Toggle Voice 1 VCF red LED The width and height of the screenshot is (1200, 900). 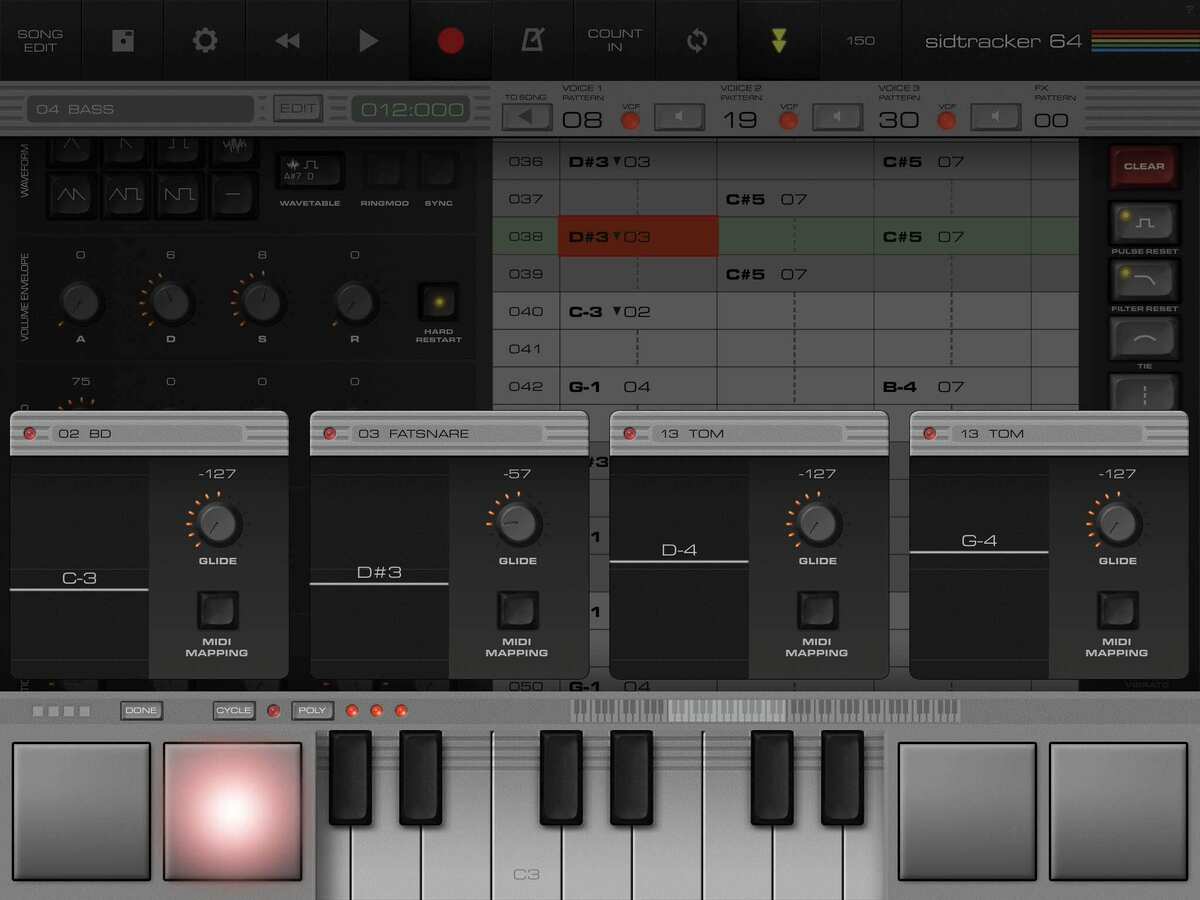tap(631, 120)
